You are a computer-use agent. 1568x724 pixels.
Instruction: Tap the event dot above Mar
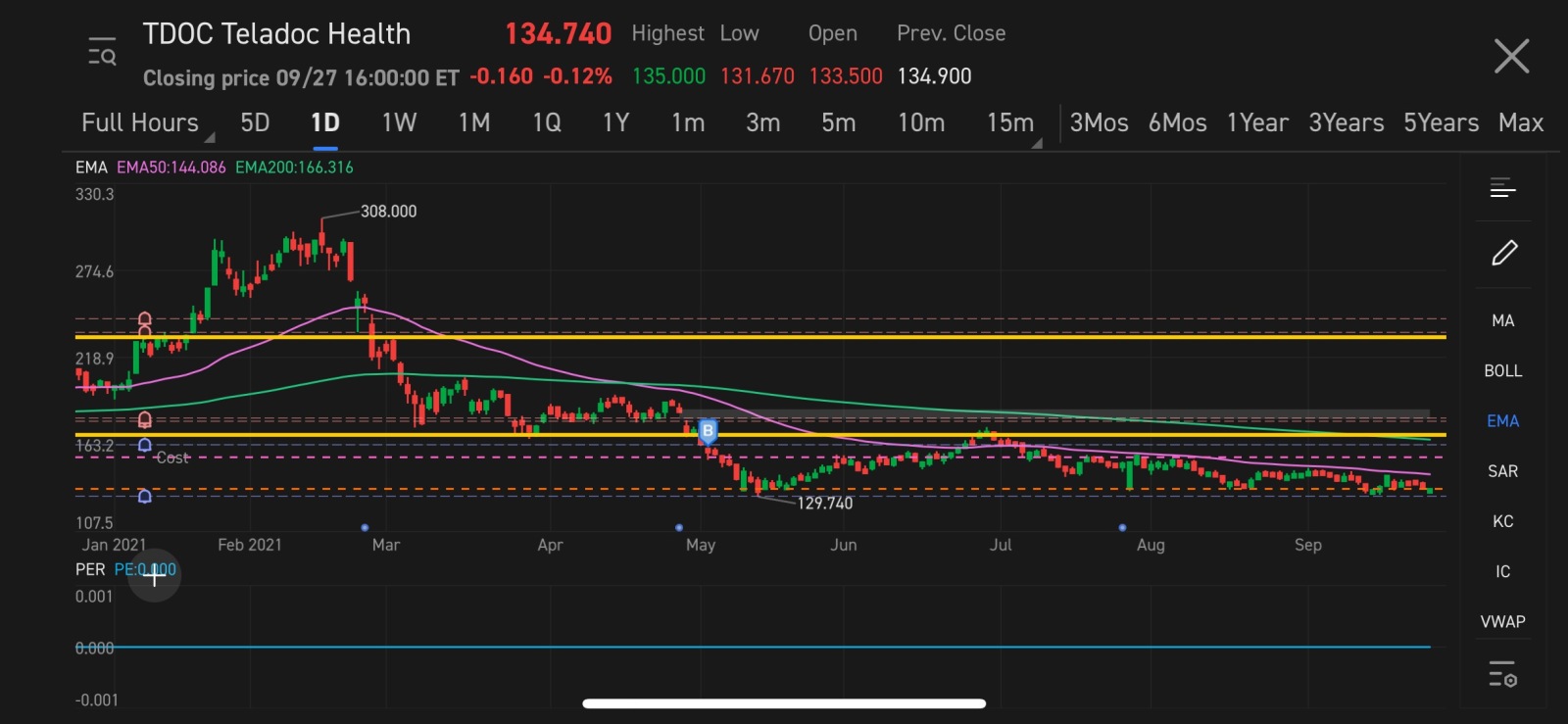pos(366,527)
